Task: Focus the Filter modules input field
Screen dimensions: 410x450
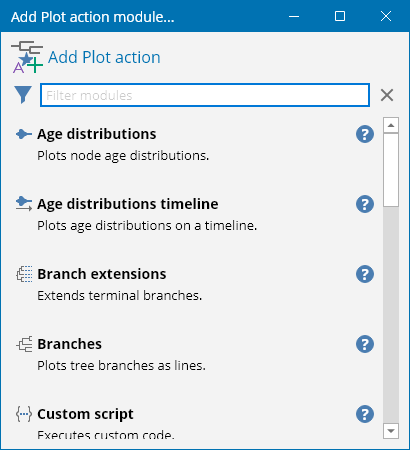Action: point(205,95)
